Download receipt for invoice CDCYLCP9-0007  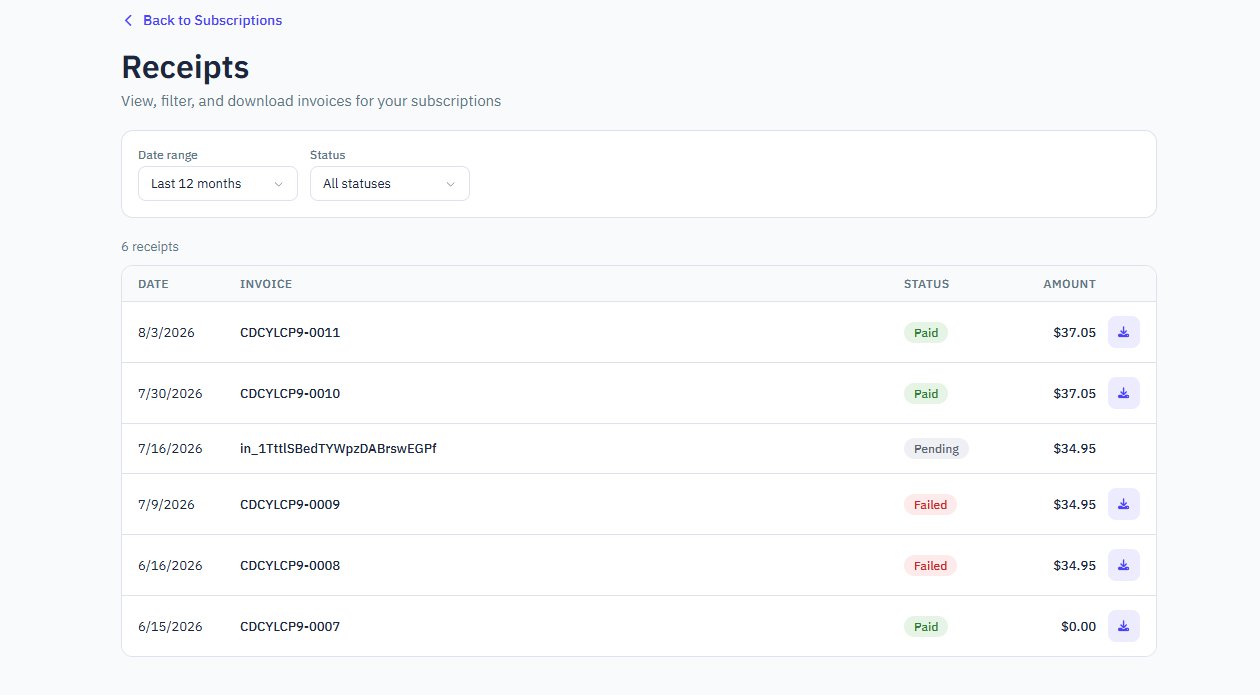1124,626
